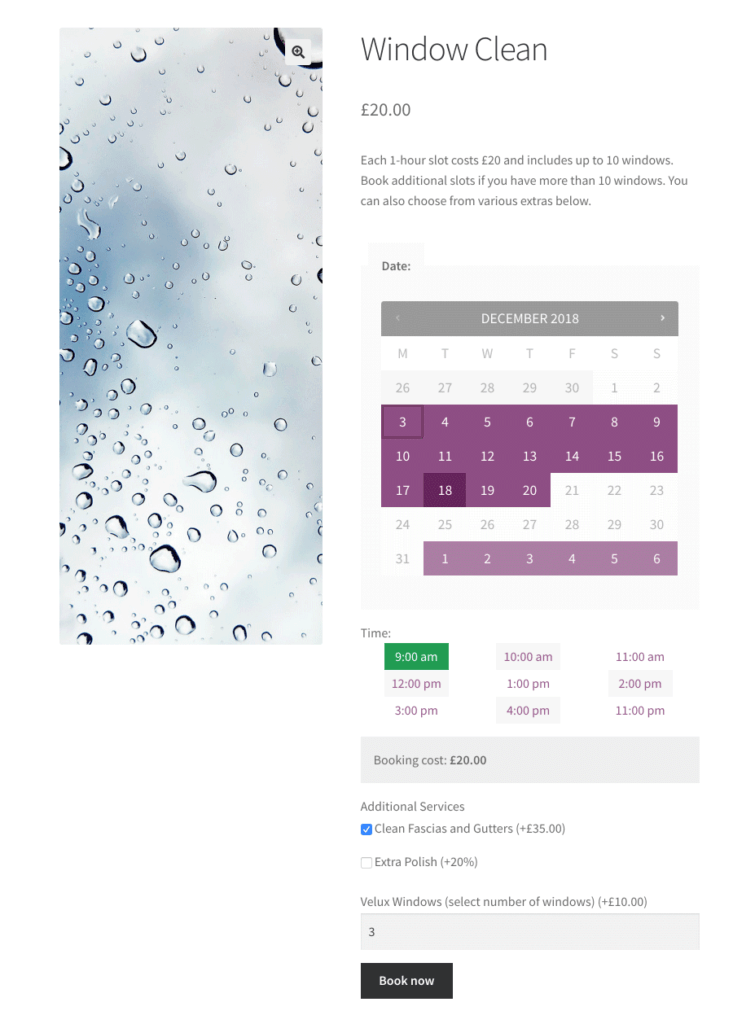Select the 2:00 pm time slot
Screen dimensions: 733x1024
point(640,683)
